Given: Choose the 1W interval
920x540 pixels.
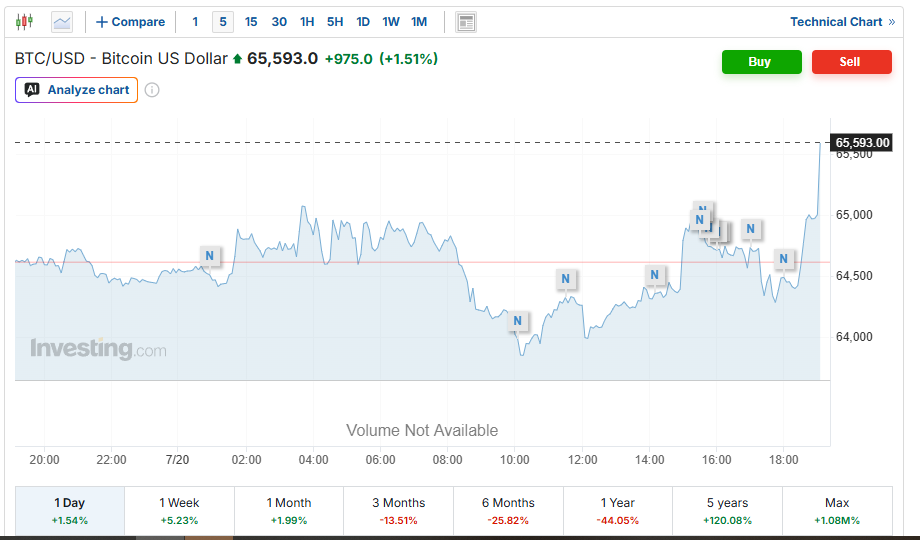Looking at the screenshot, I should (x=391, y=22).
